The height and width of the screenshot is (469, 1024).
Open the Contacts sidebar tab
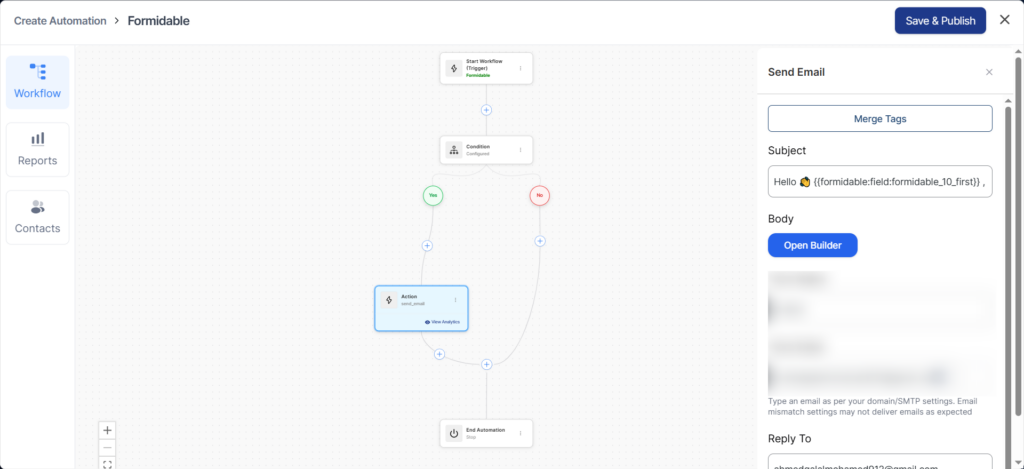pyautogui.click(x=37, y=216)
